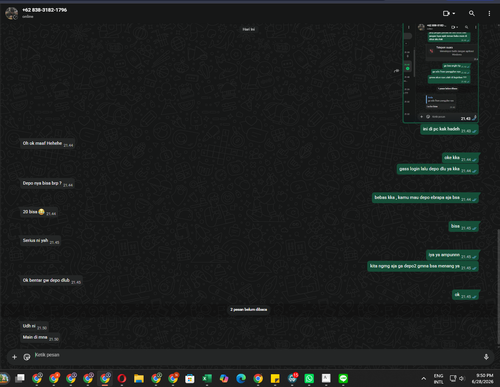The width and height of the screenshot is (500, 387).
Task: Open search in this chat
Action: point(472,13)
